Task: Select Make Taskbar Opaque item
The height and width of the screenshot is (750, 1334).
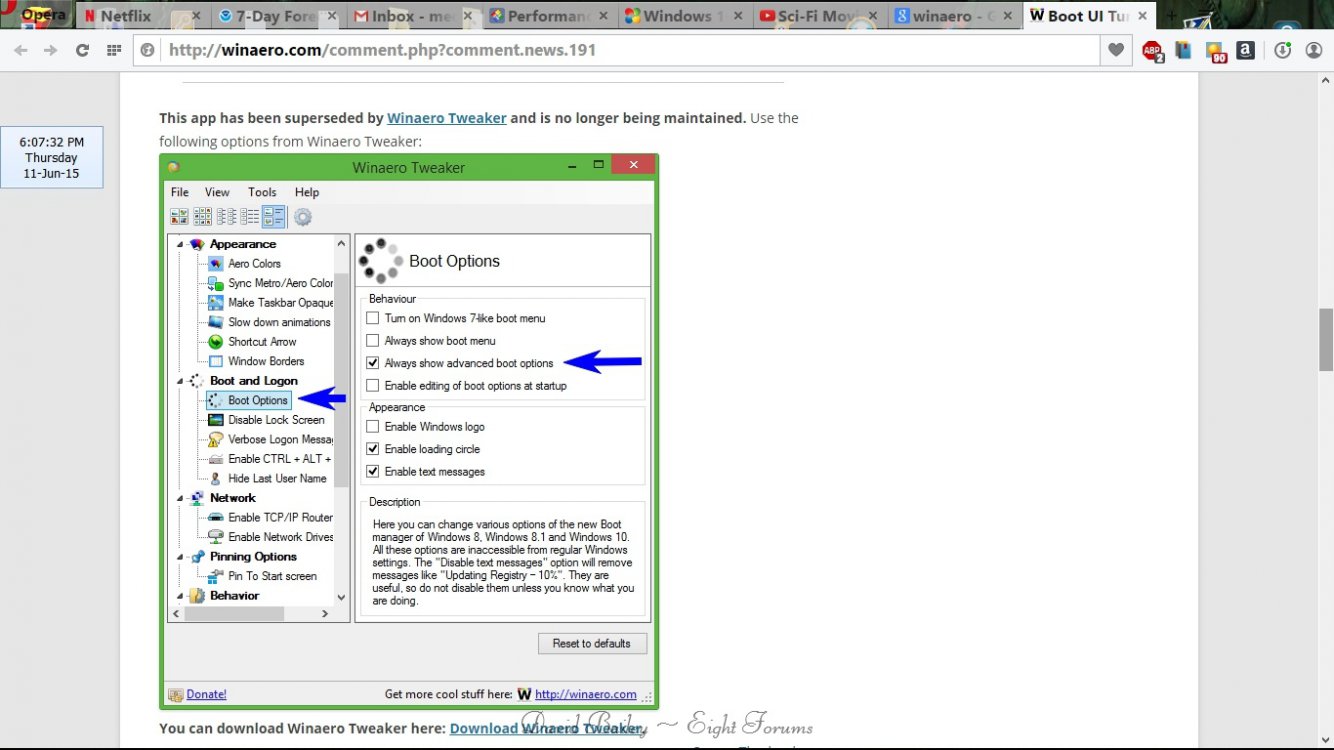Action: pos(270,303)
